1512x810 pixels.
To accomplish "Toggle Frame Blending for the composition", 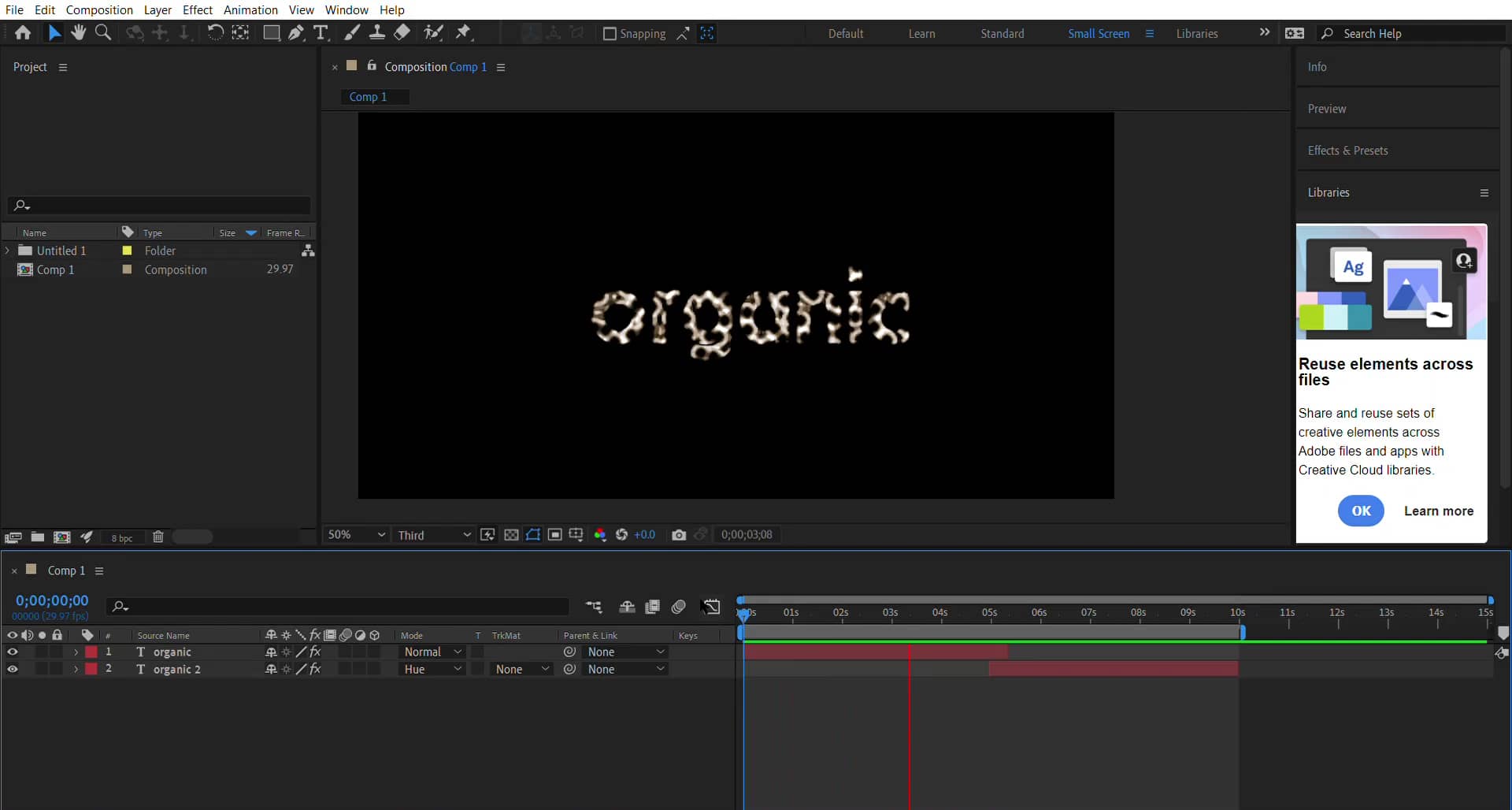I will [652, 607].
